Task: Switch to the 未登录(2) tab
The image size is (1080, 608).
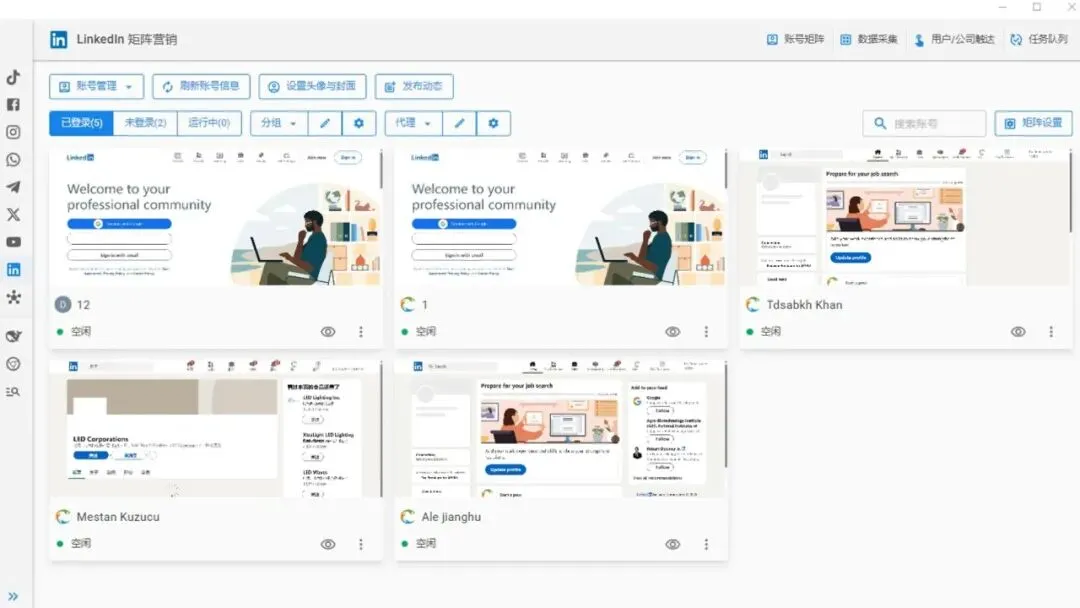Action: (145, 123)
